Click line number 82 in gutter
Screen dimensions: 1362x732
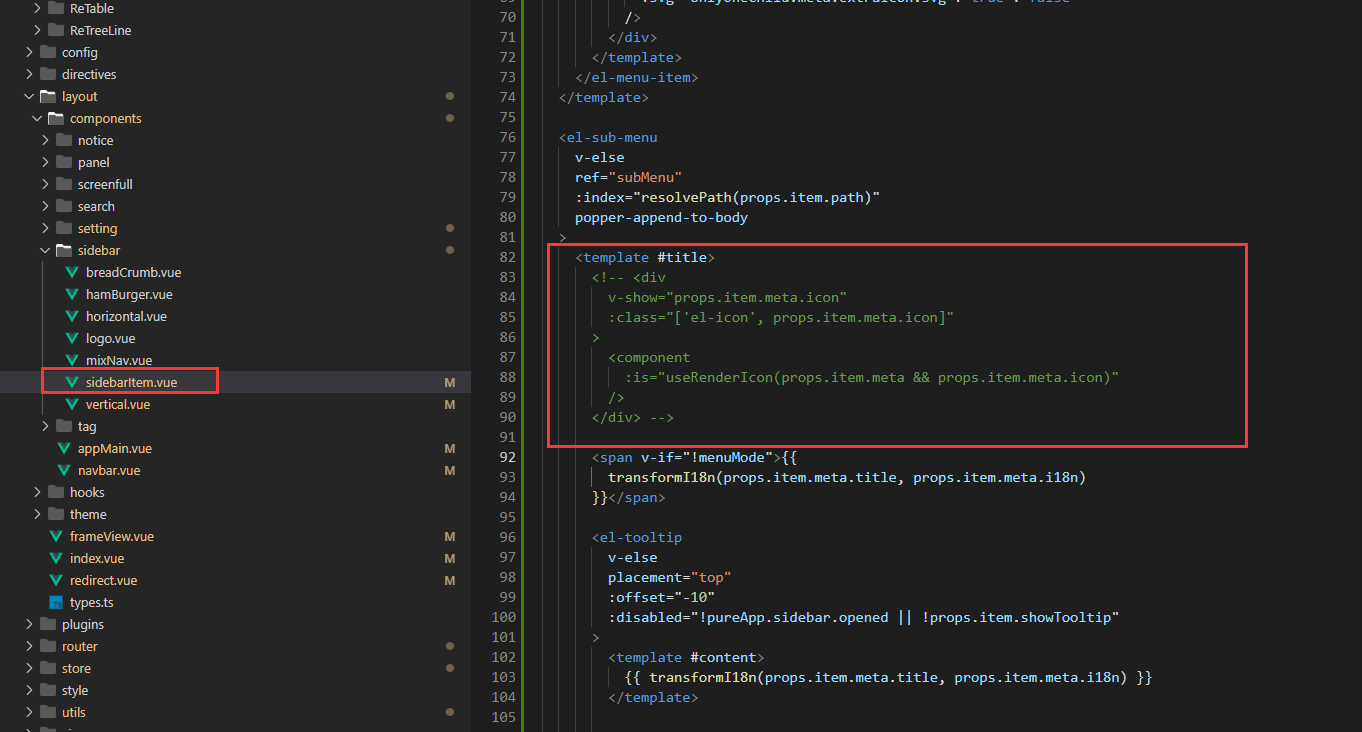[507, 257]
